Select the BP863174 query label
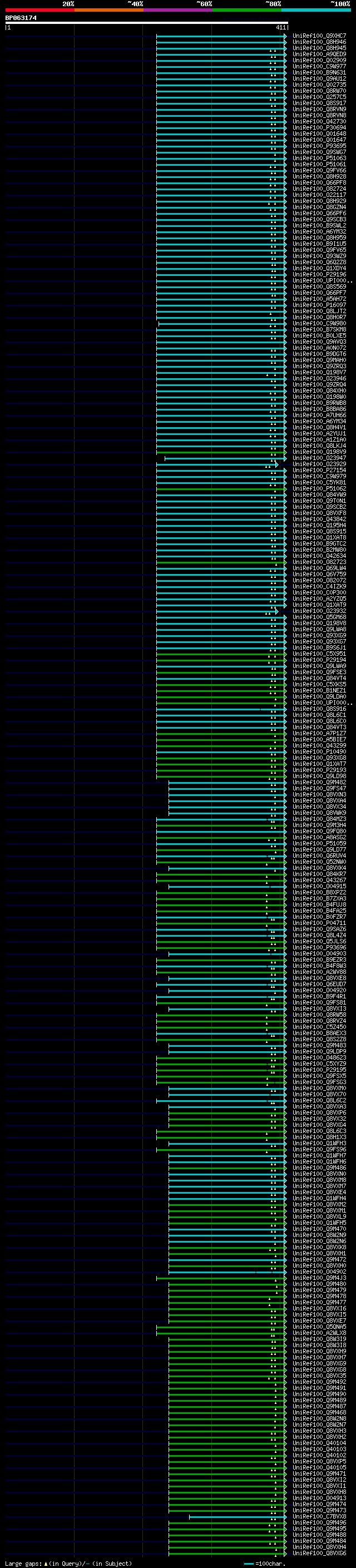The width and height of the screenshot is (356, 1568). click(21, 18)
